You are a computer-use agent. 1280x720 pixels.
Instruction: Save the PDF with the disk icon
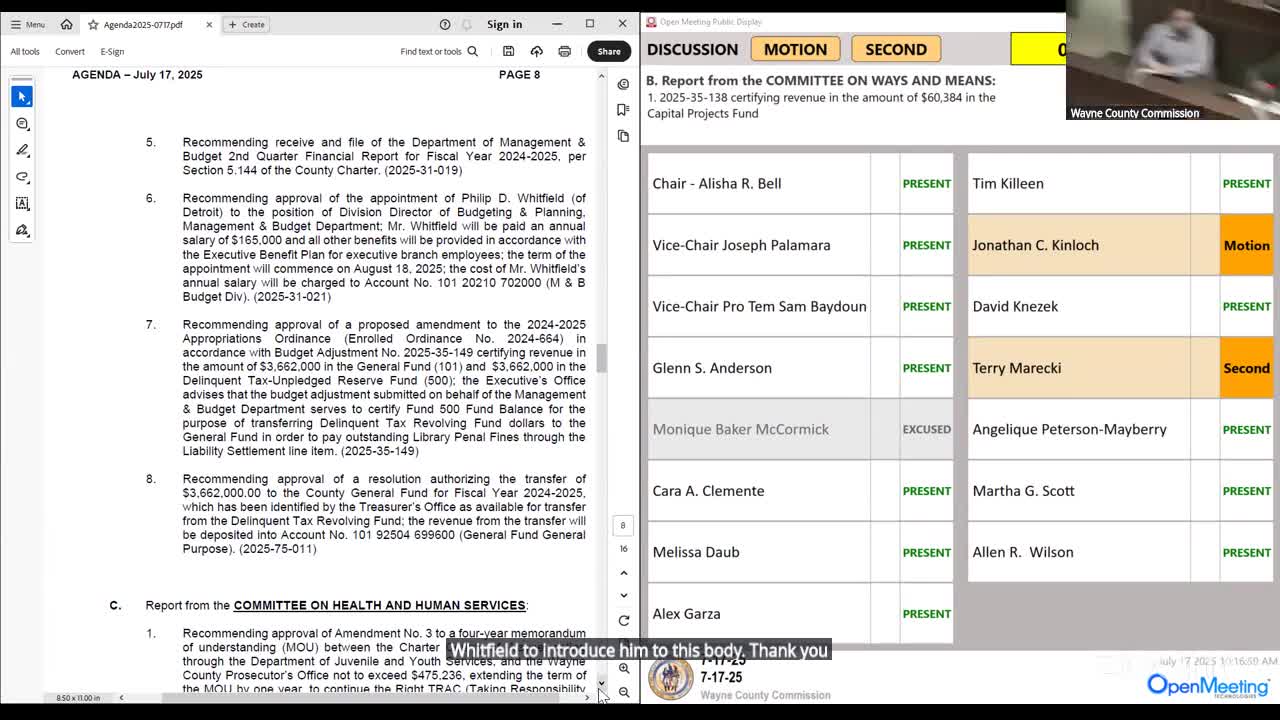508,51
